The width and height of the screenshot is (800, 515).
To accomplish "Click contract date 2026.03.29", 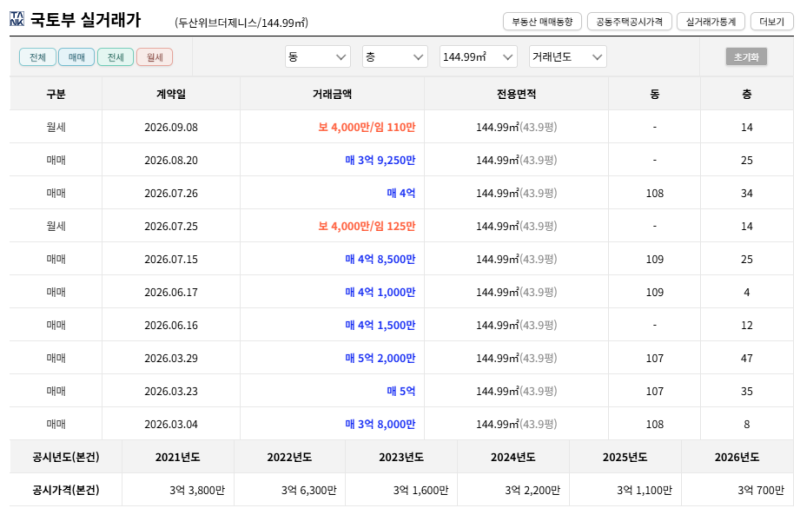I will pyautogui.click(x=171, y=358).
